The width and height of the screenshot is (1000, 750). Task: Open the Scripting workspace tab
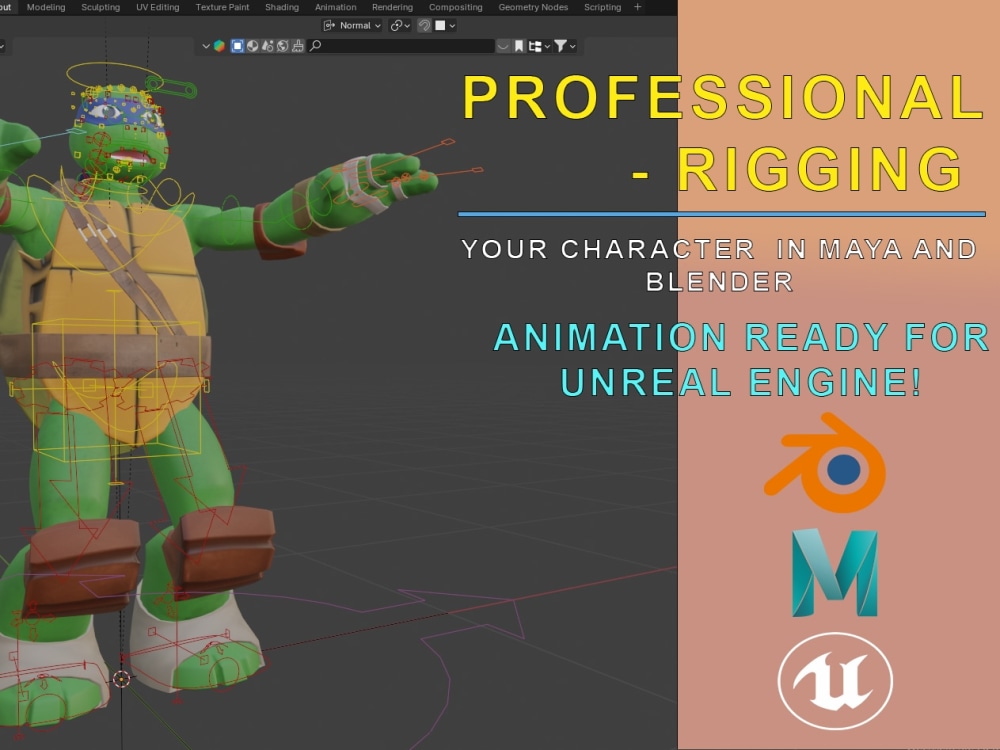pyautogui.click(x=602, y=8)
